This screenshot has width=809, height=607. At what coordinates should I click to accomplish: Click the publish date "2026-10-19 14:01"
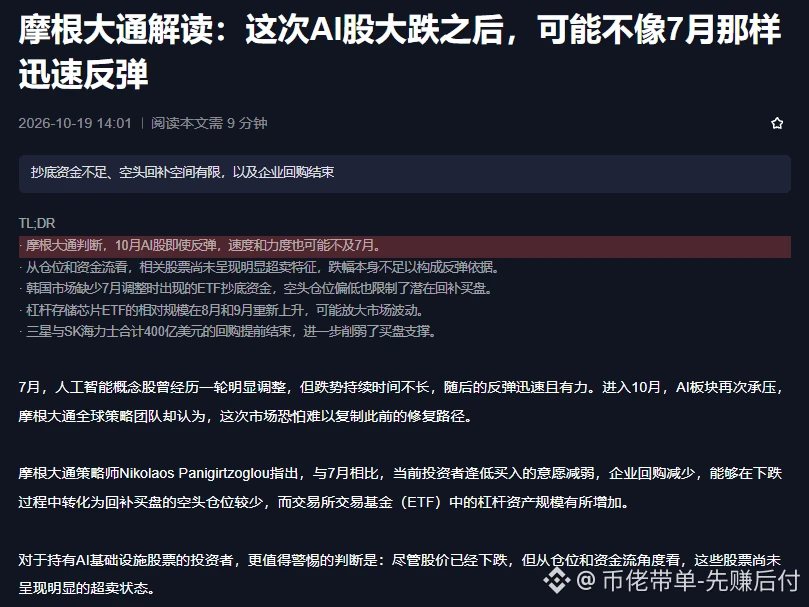click(x=75, y=123)
